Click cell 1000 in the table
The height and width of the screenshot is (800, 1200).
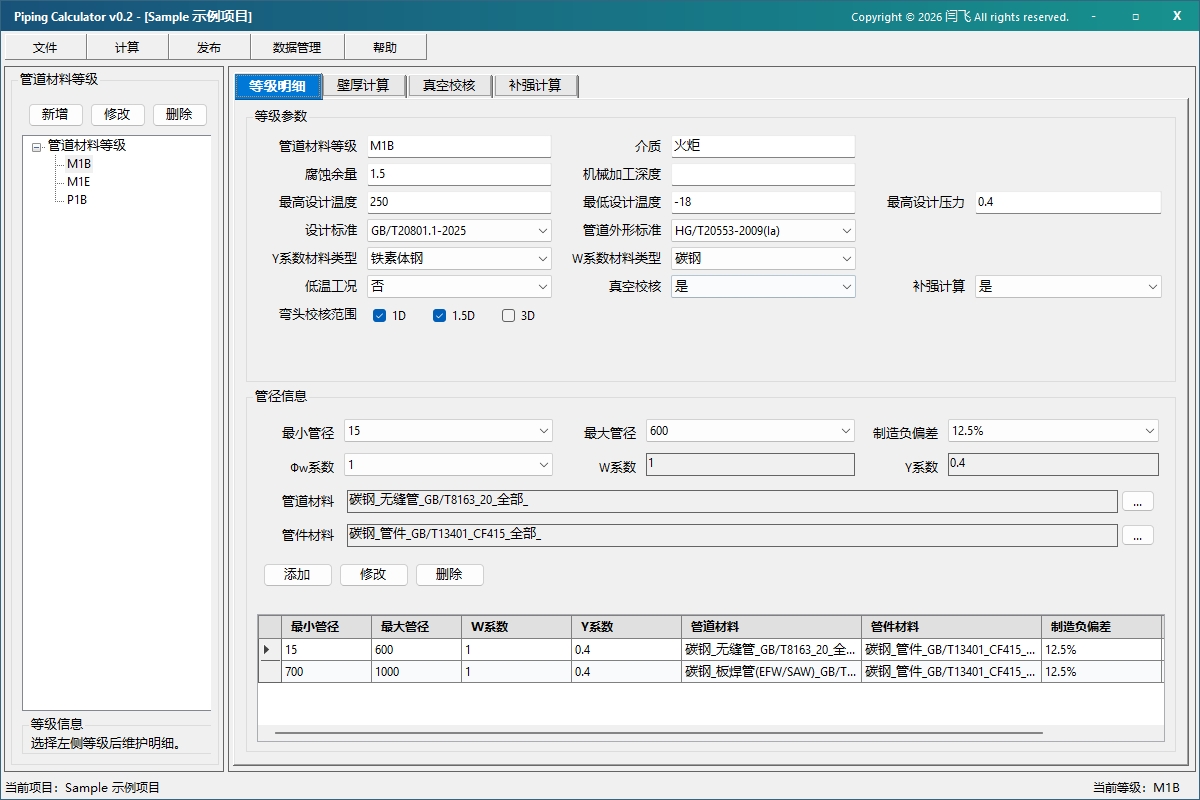pos(416,672)
